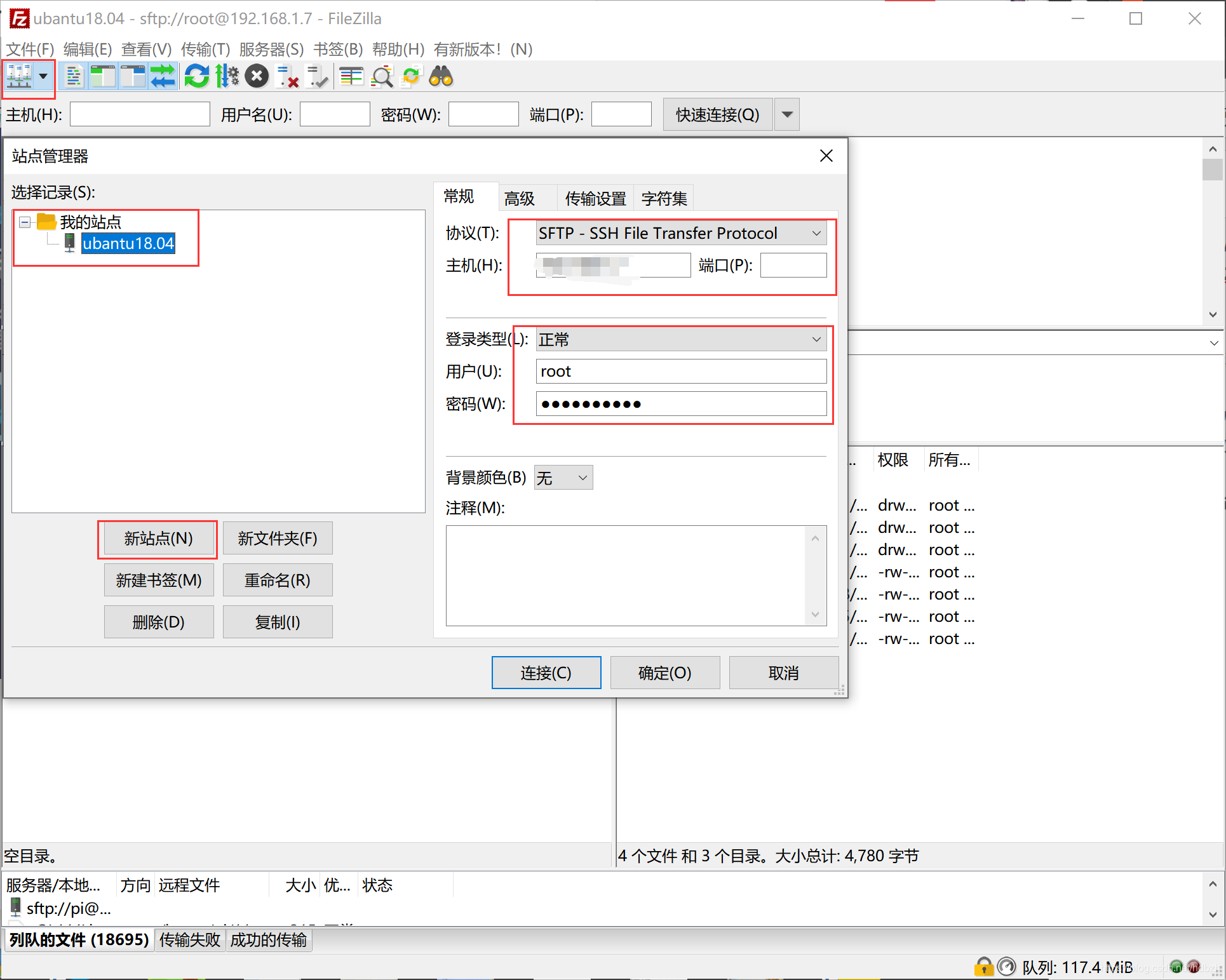Open the background color dropdown
This screenshot has width=1226, height=980.
[563, 478]
